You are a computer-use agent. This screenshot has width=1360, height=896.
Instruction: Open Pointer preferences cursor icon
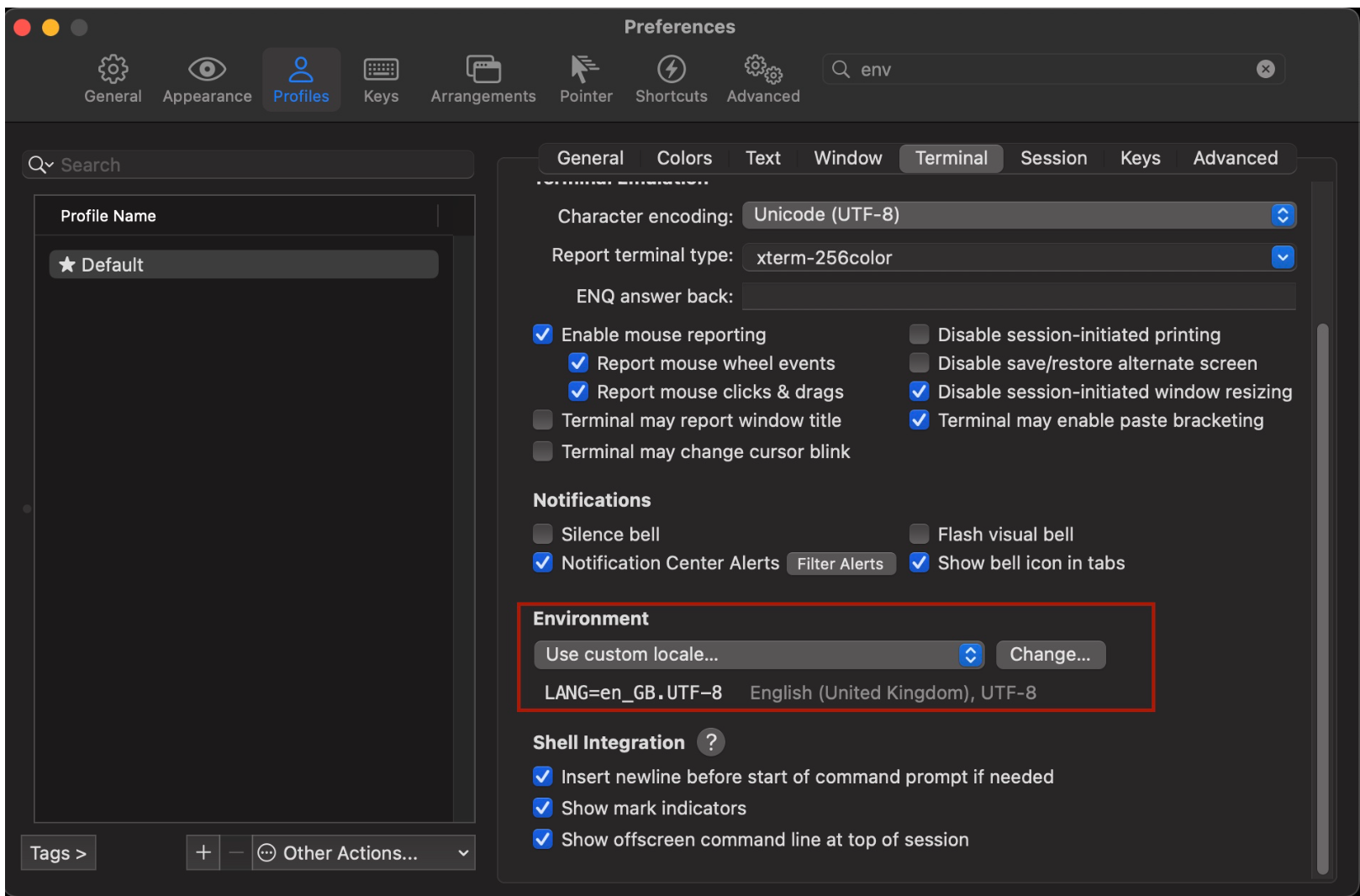(585, 69)
